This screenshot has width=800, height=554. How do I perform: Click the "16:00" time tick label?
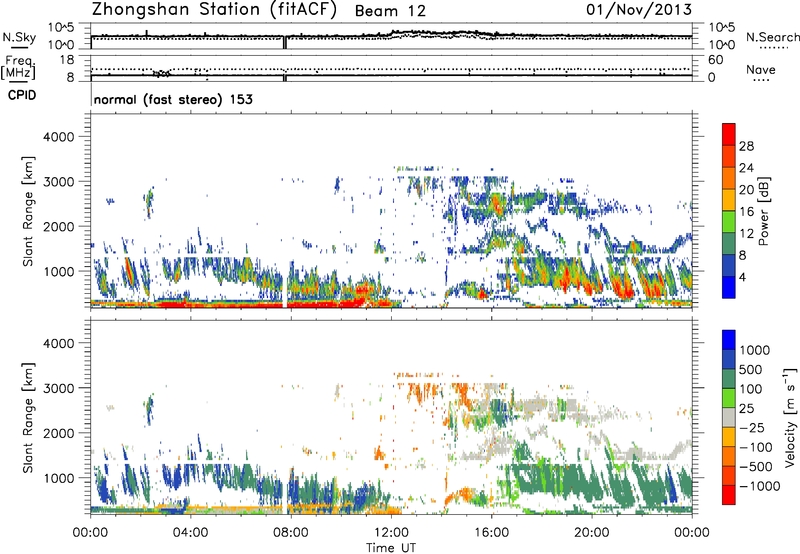tap(491, 533)
